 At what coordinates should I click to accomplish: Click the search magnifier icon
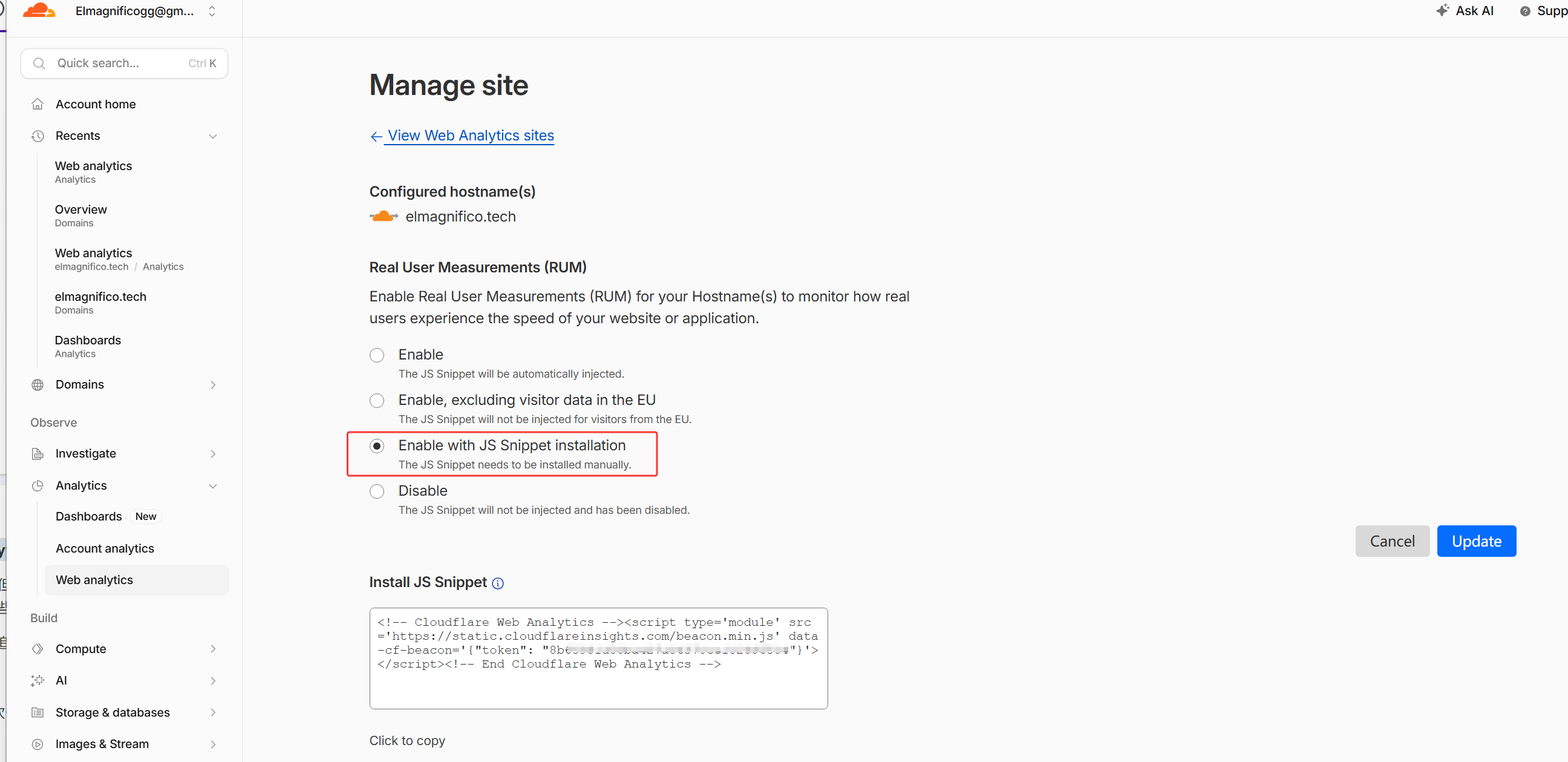click(39, 64)
